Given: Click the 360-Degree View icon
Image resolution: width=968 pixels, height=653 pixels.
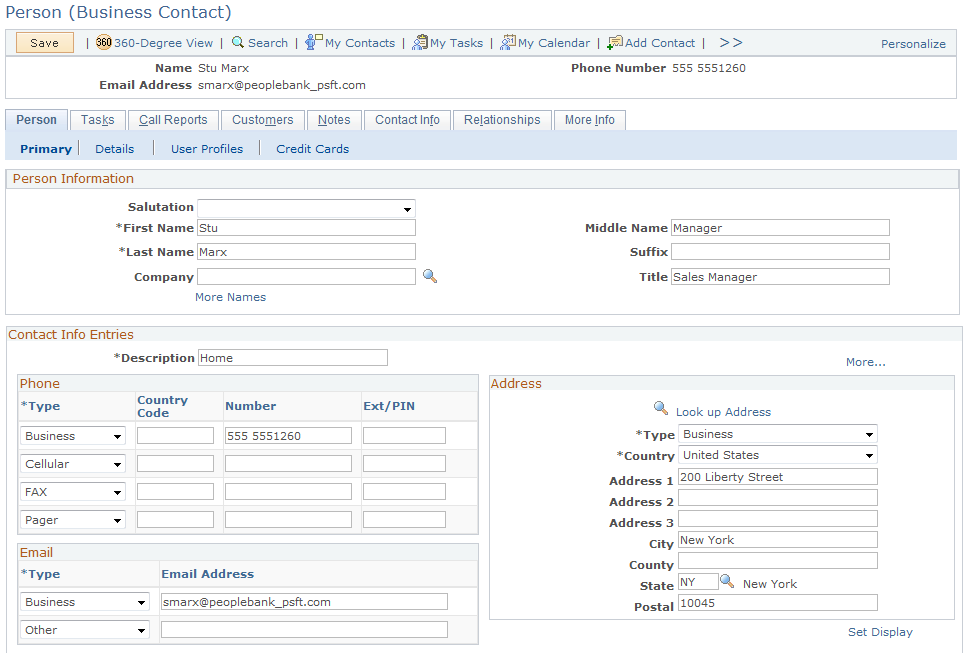Looking at the screenshot, I should tap(104, 42).
